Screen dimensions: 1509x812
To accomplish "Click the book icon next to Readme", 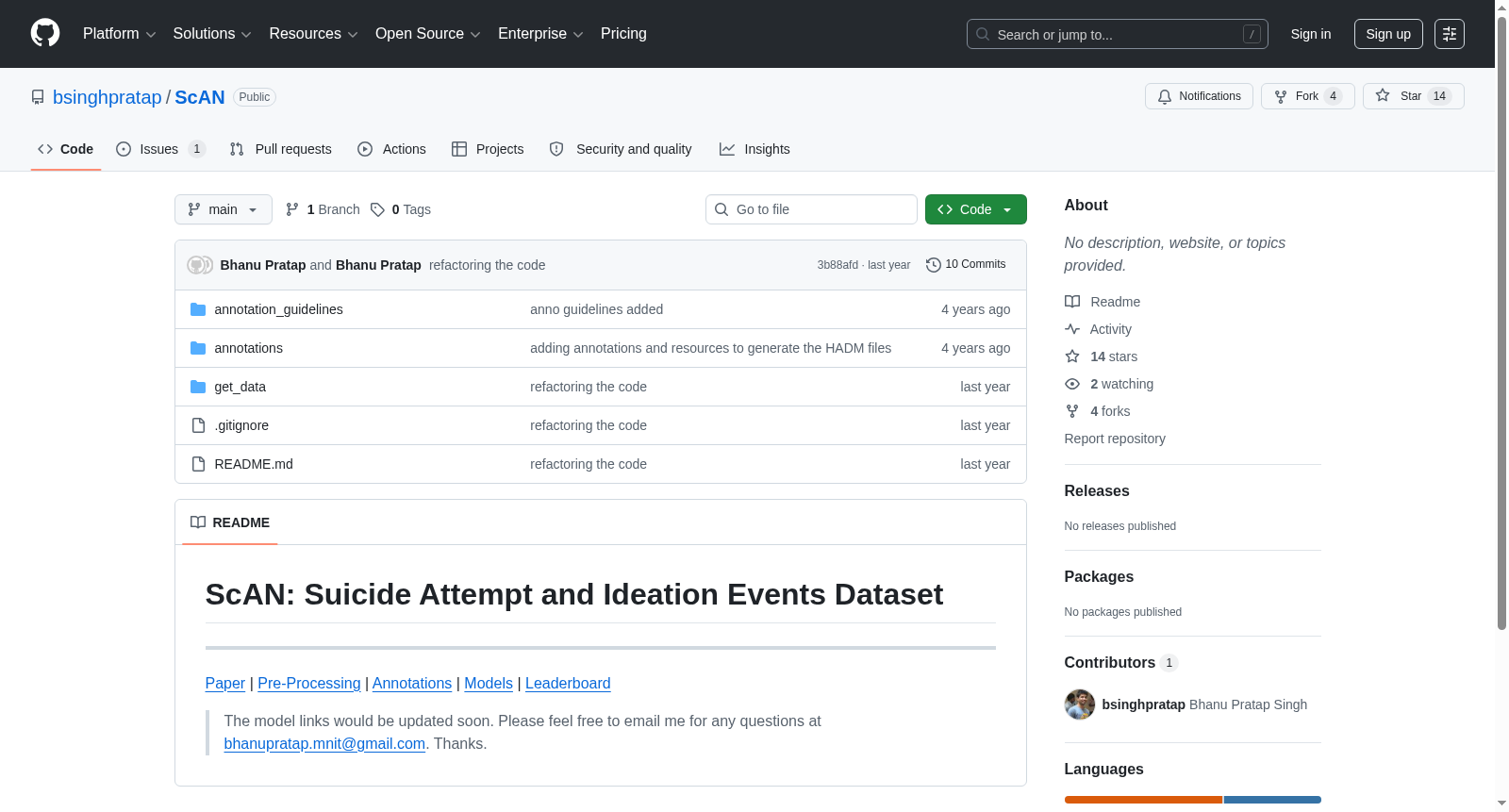I will [x=1072, y=302].
